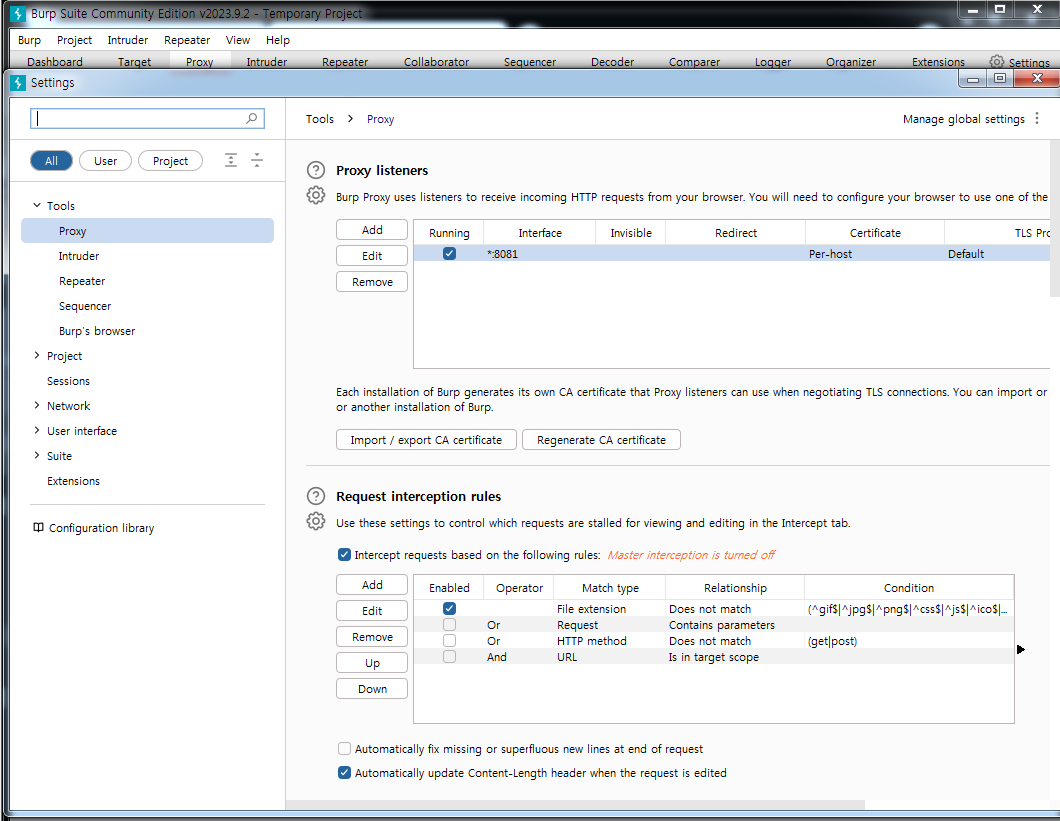Collapse the Tools tree section

pyautogui.click(x=37, y=205)
